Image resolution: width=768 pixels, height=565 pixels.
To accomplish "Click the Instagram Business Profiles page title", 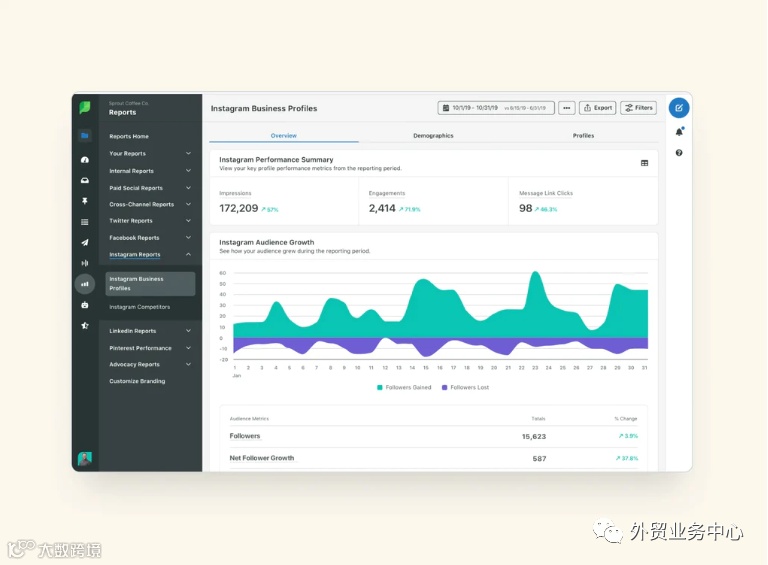I will pos(264,108).
